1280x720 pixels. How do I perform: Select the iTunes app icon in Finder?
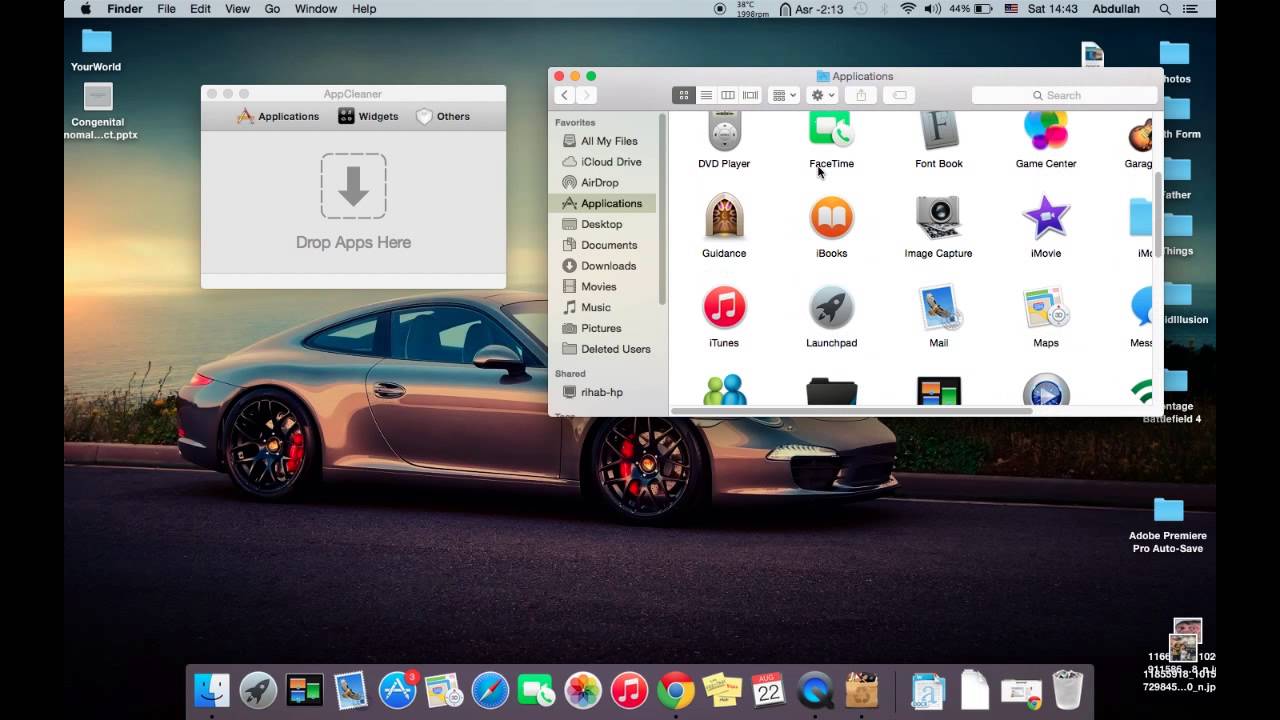(724, 307)
